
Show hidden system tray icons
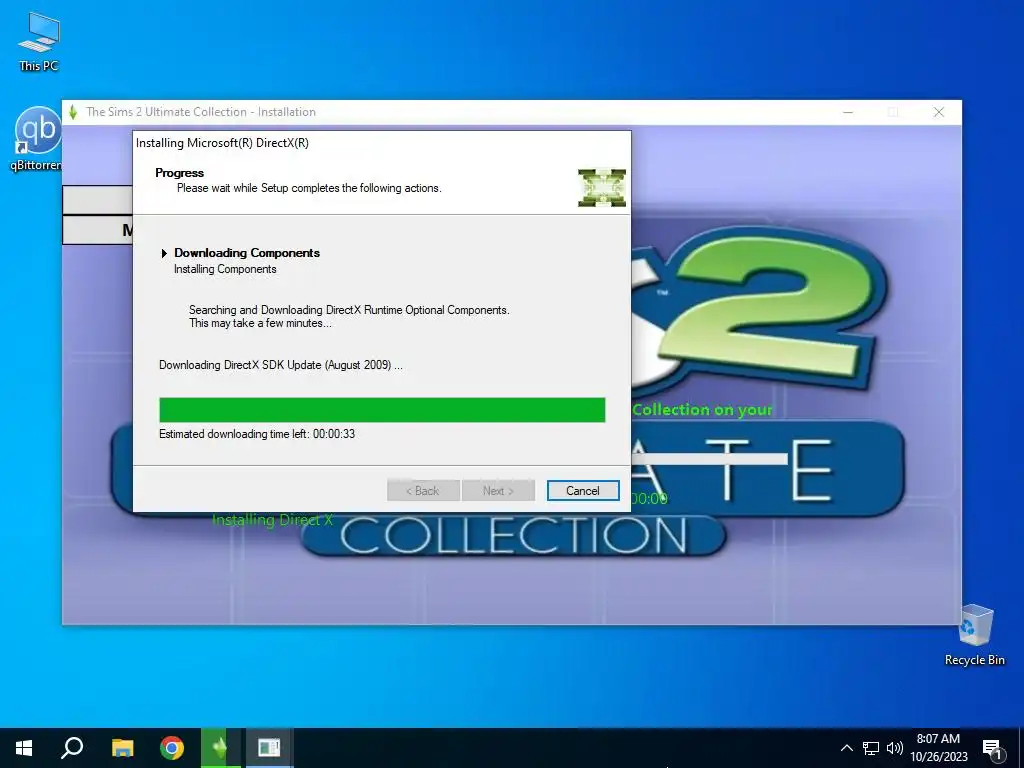[846, 748]
